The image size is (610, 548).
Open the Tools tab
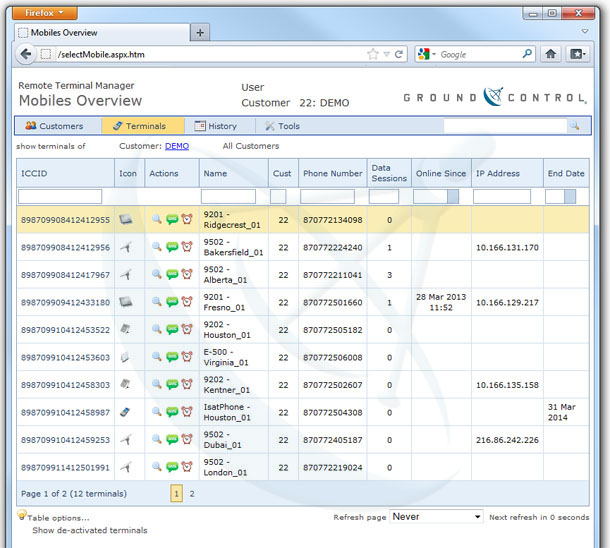pos(282,126)
